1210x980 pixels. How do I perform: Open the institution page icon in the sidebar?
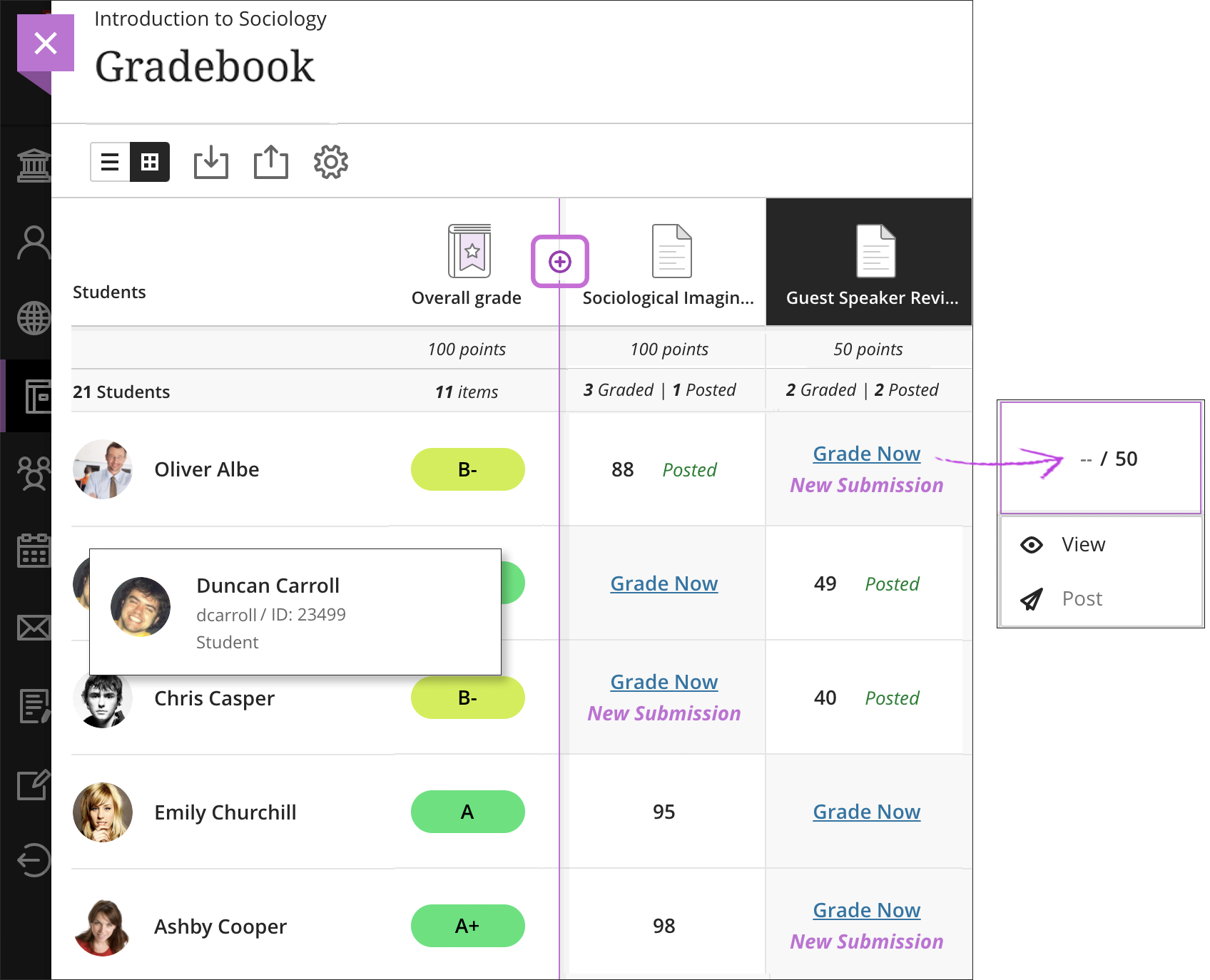point(34,165)
